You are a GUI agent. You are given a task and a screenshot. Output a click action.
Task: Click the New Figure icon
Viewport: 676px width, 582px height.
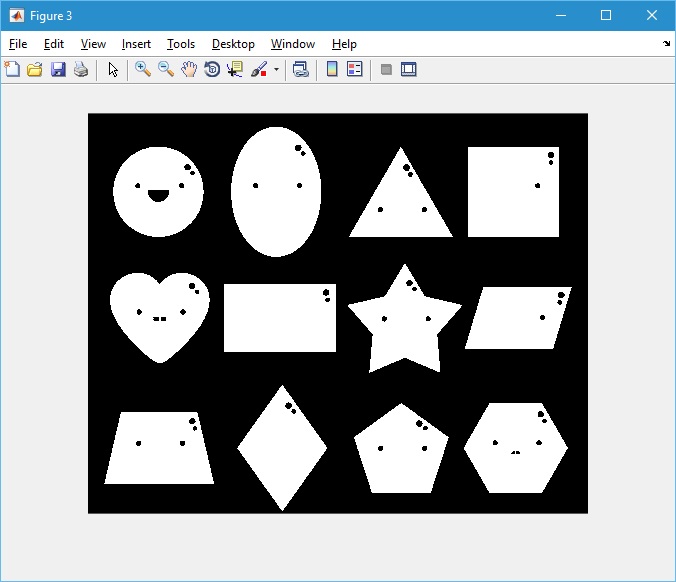coord(12,69)
